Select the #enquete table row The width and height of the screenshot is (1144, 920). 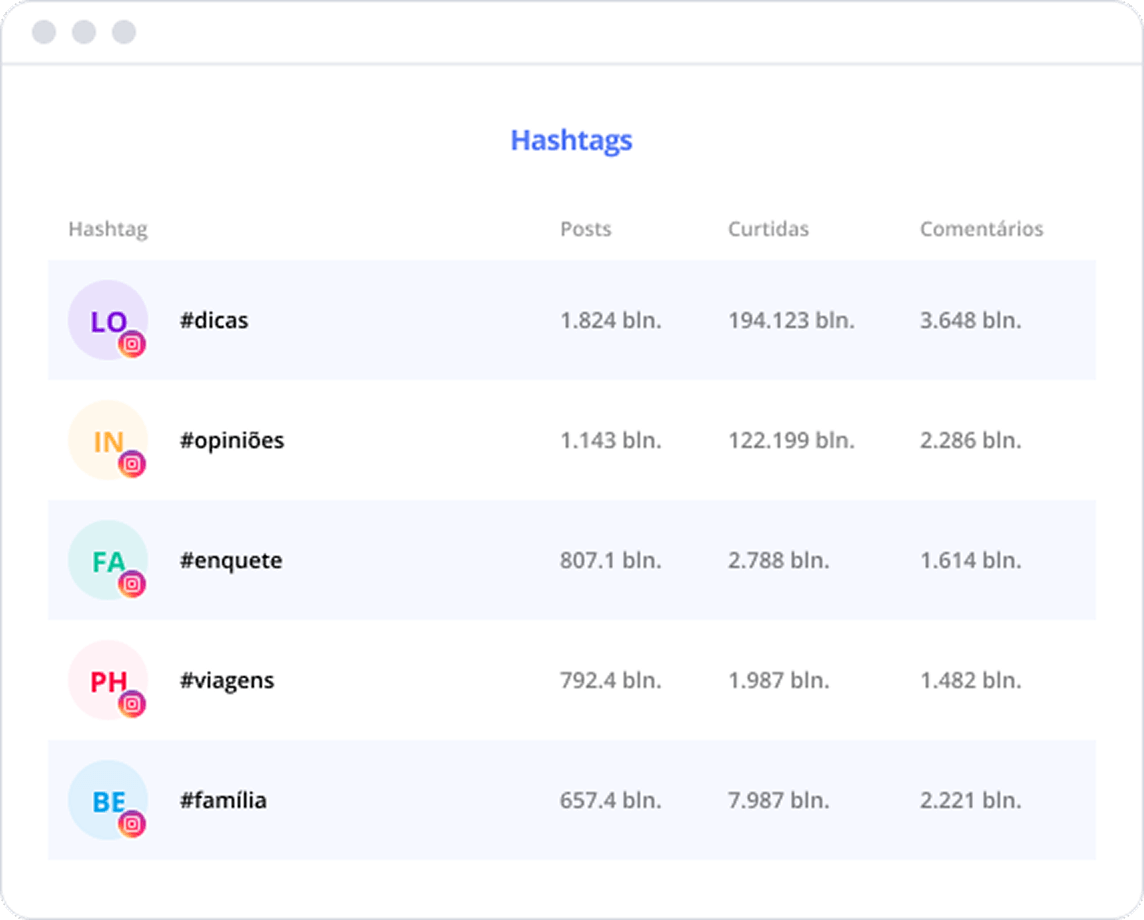click(x=571, y=560)
